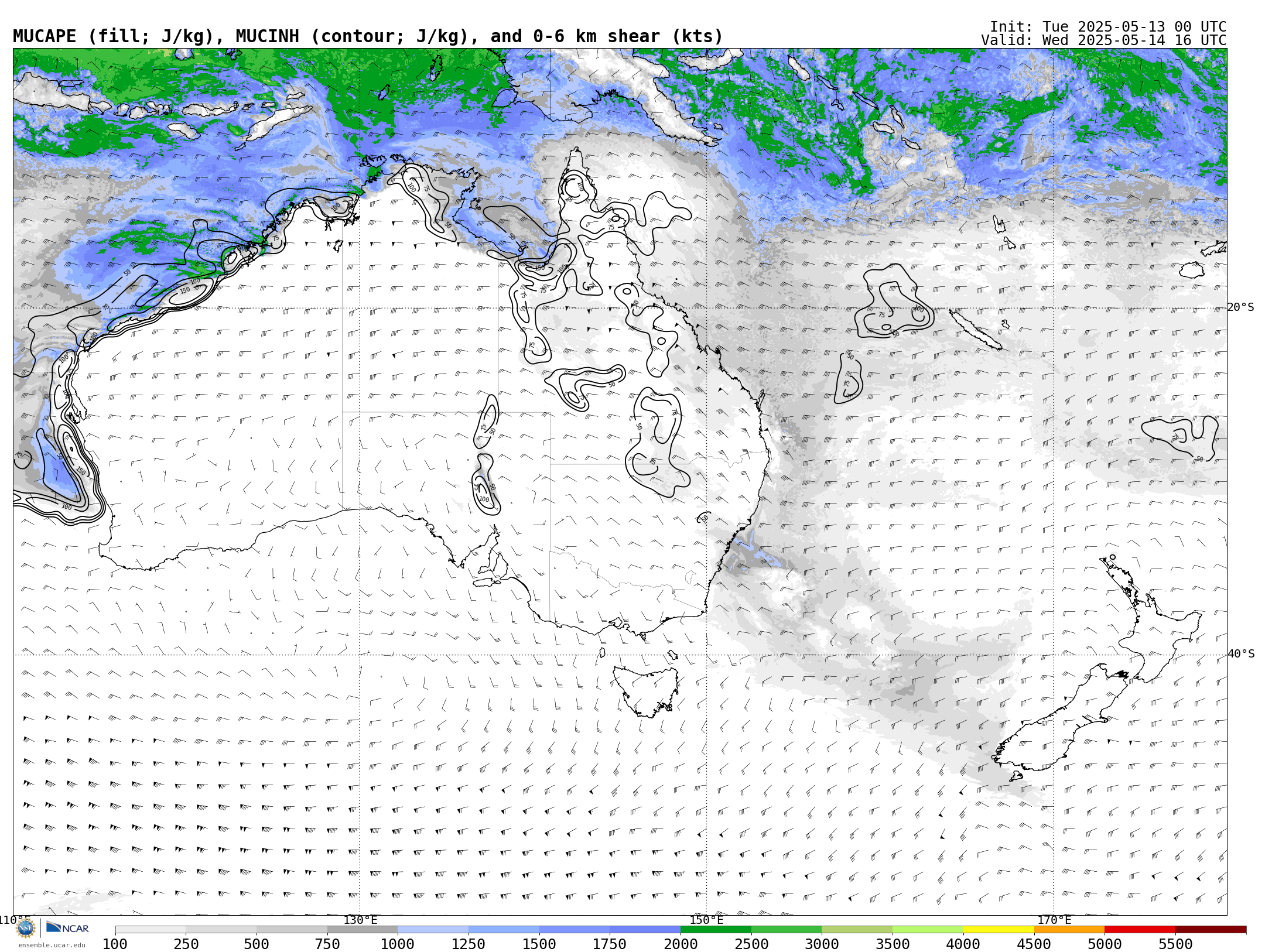
Task: Select the bright red 5000–5500 colorbar swatch
Action: pyautogui.click(x=1140, y=930)
